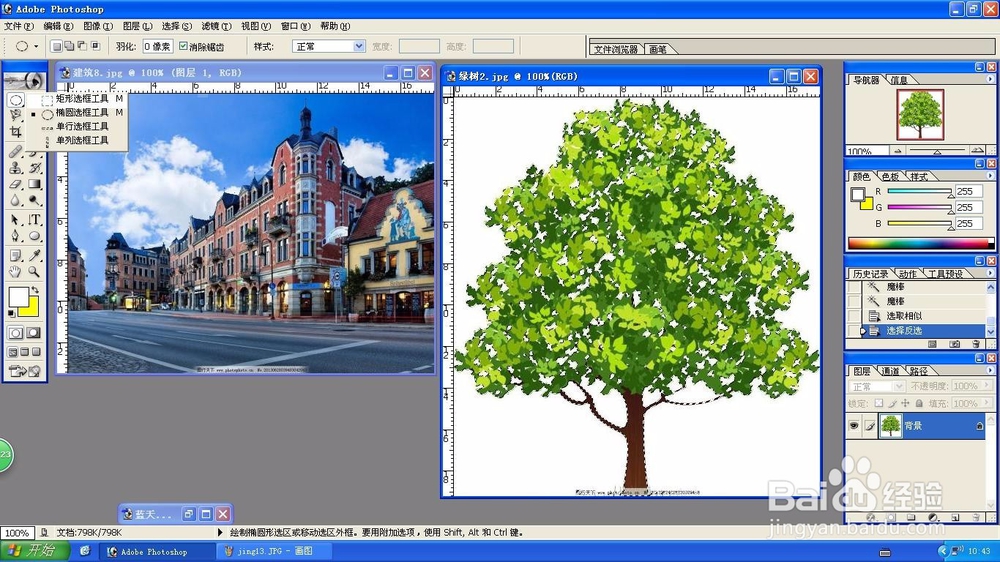
Task: Switch to the 色板 swatches tab
Action: coord(890,177)
